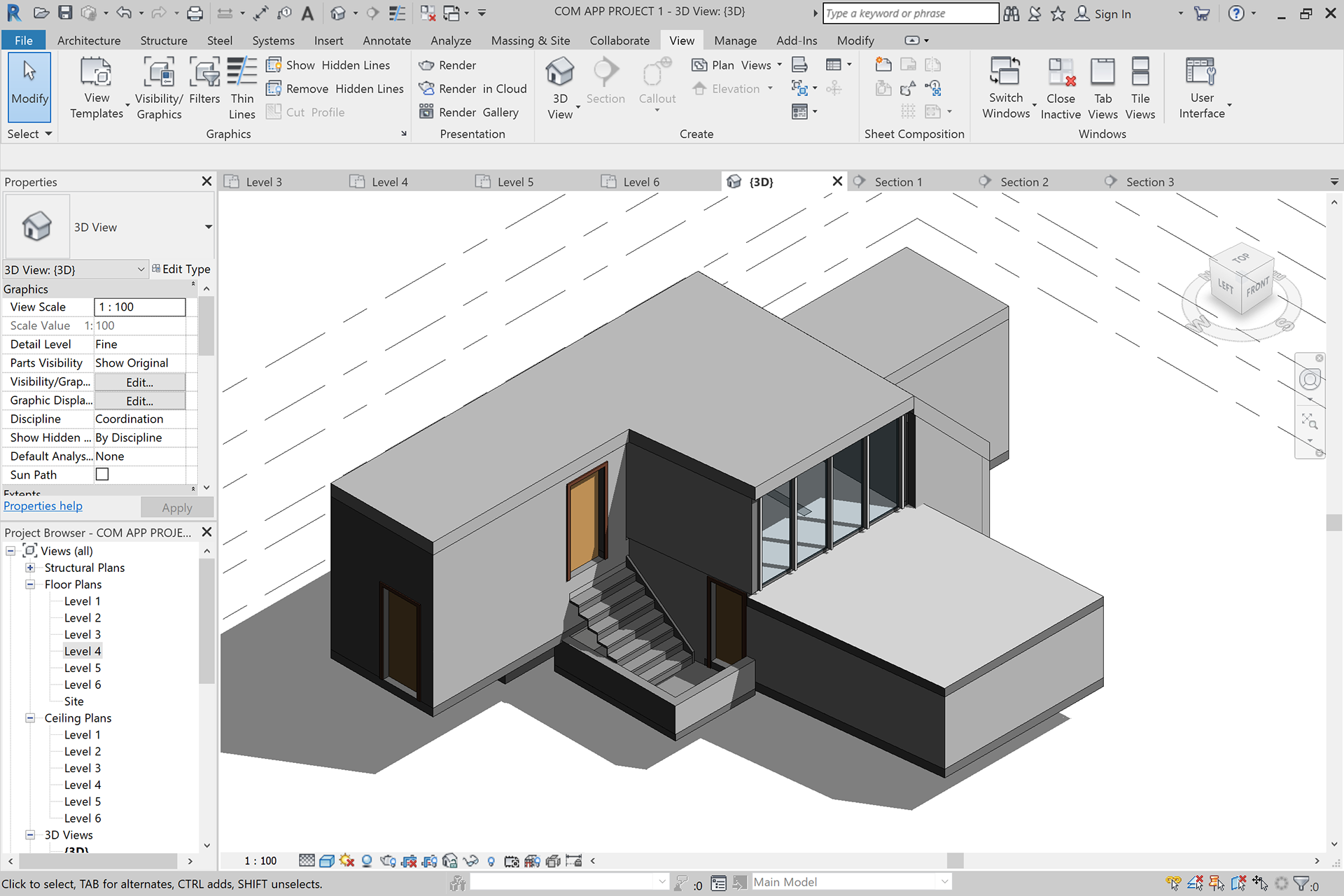Click Edit button for Visibility/Graphics Overrides
1344x896 pixels.
[x=140, y=382]
